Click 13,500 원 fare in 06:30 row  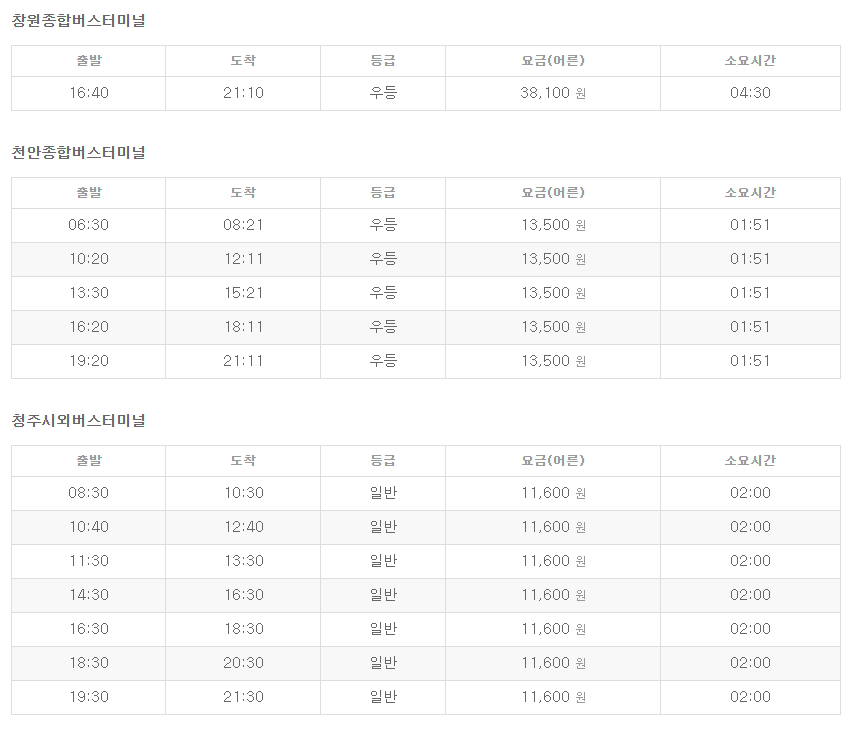(x=553, y=225)
